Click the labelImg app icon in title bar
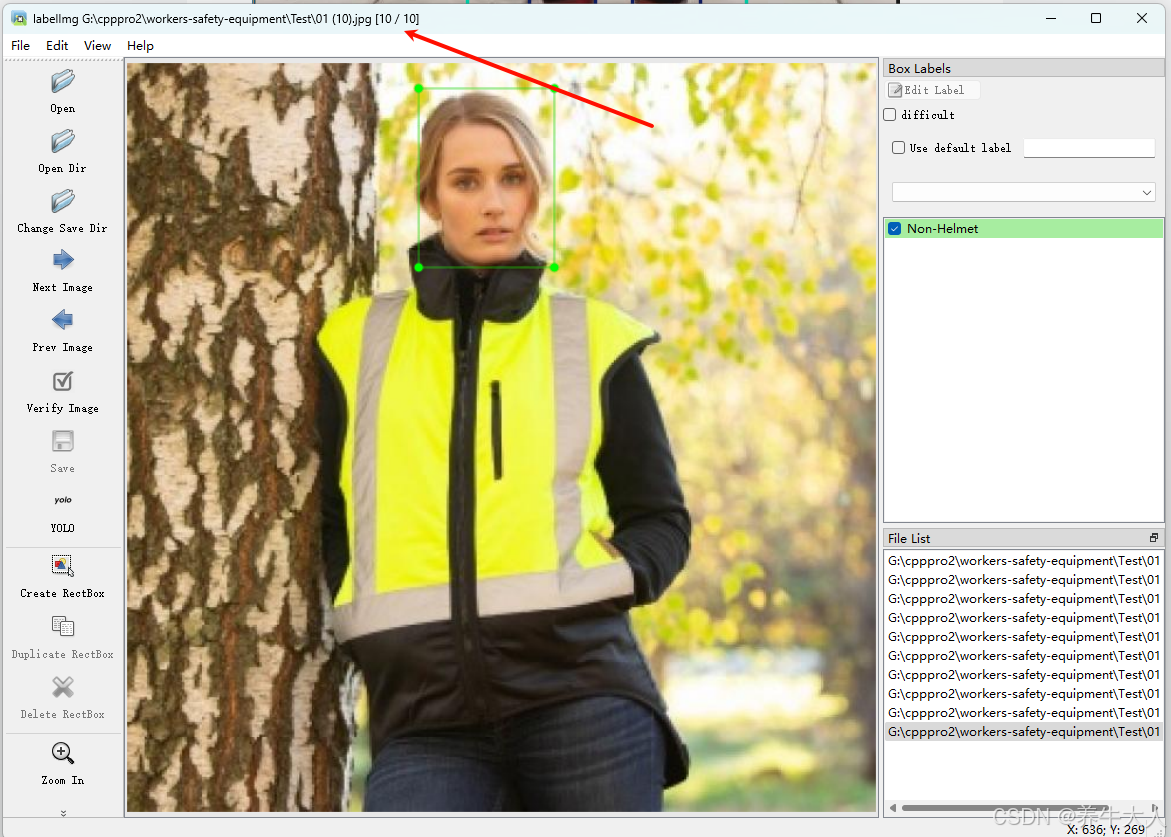1171x837 pixels. click(x=19, y=18)
